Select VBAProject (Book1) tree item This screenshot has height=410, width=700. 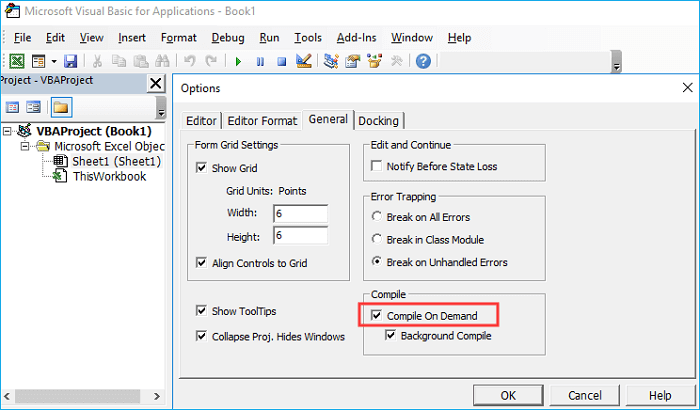click(x=94, y=131)
